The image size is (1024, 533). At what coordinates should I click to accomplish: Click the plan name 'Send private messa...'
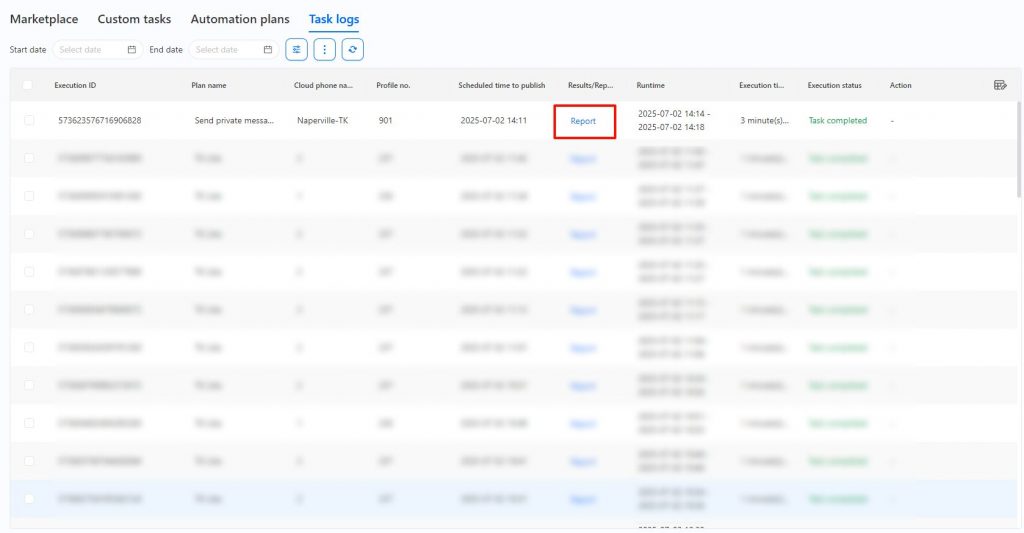(234, 120)
